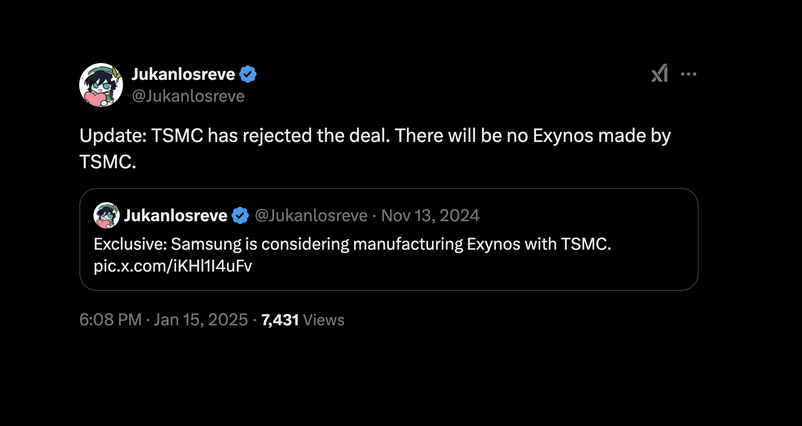Click the 6:08 PM tweet time

tap(110, 320)
